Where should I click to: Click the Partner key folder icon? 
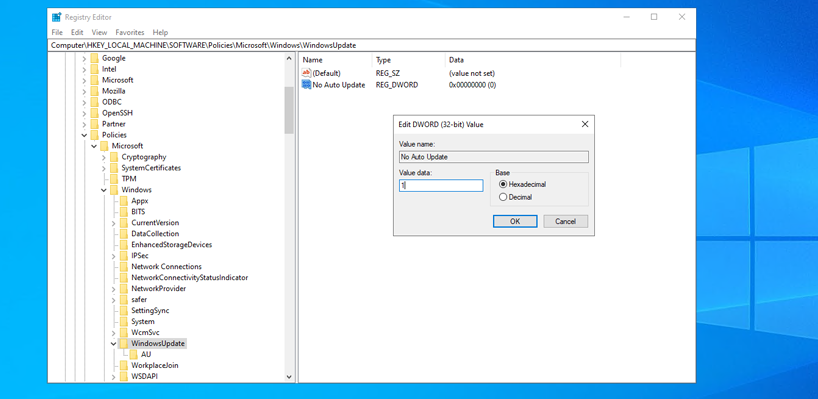tap(94, 124)
